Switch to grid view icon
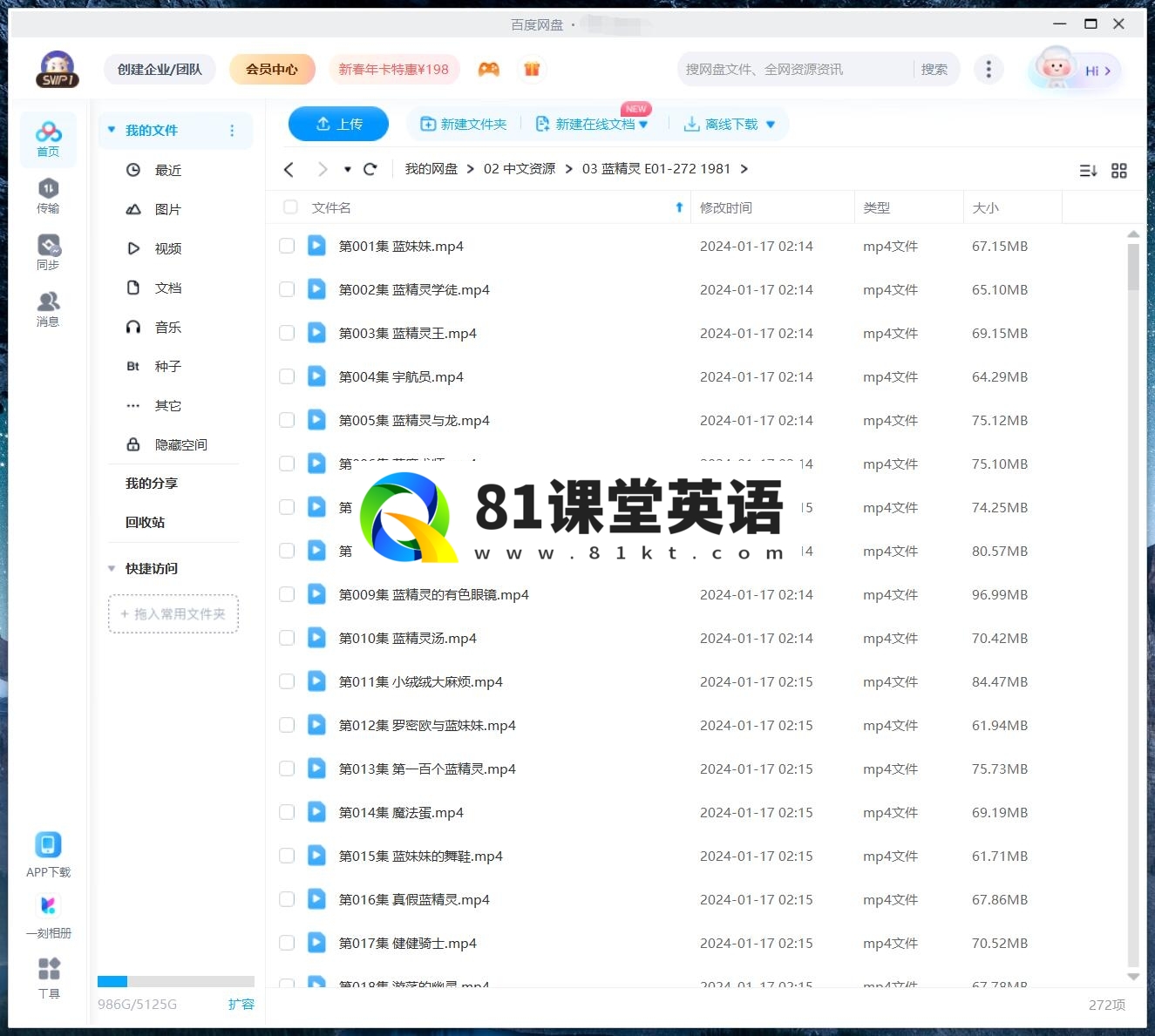Screen dimensions: 1155x1036 click(x=1119, y=171)
